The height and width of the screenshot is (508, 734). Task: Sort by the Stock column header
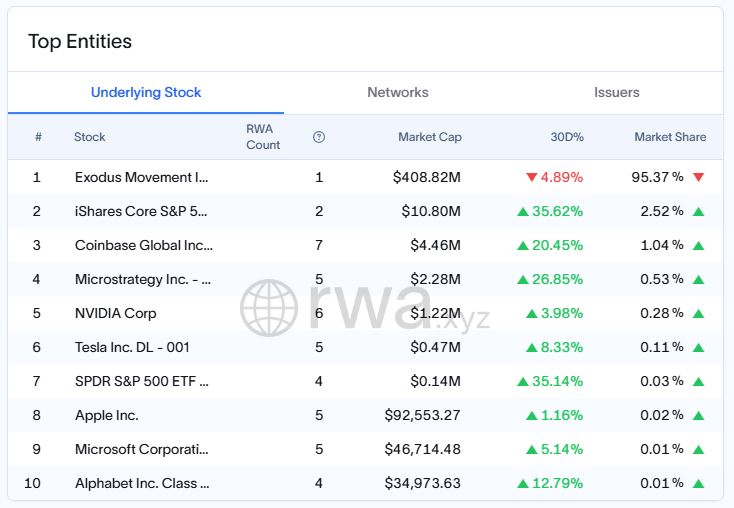pyautogui.click(x=89, y=137)
